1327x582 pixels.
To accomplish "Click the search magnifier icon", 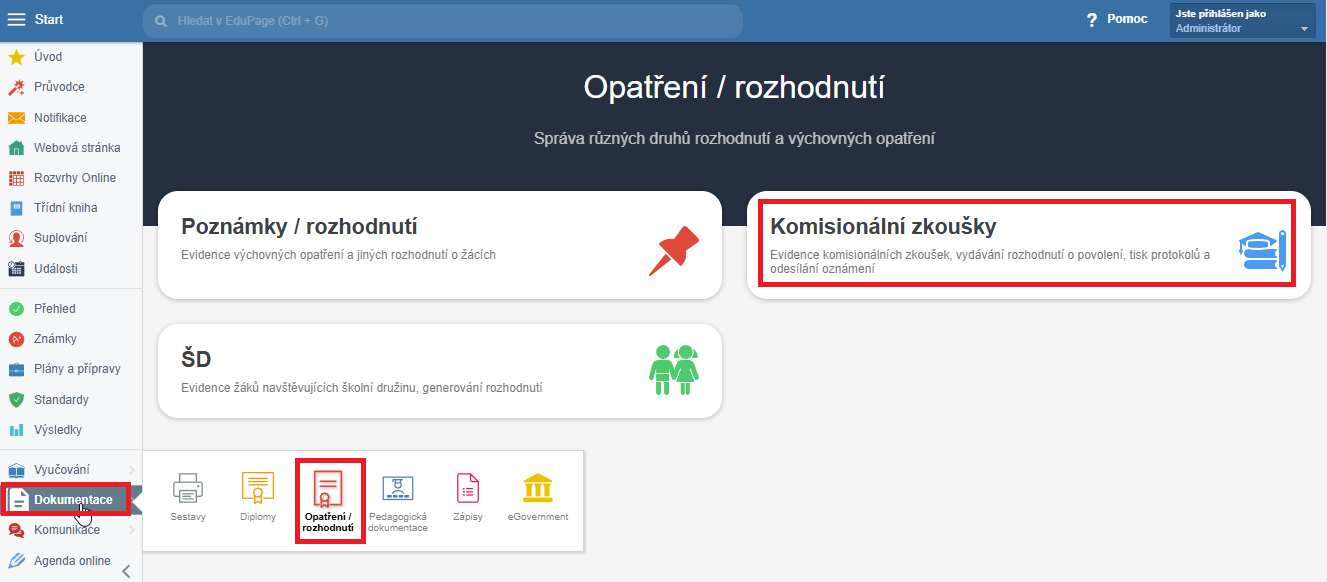I will click(x=162, y=20).
